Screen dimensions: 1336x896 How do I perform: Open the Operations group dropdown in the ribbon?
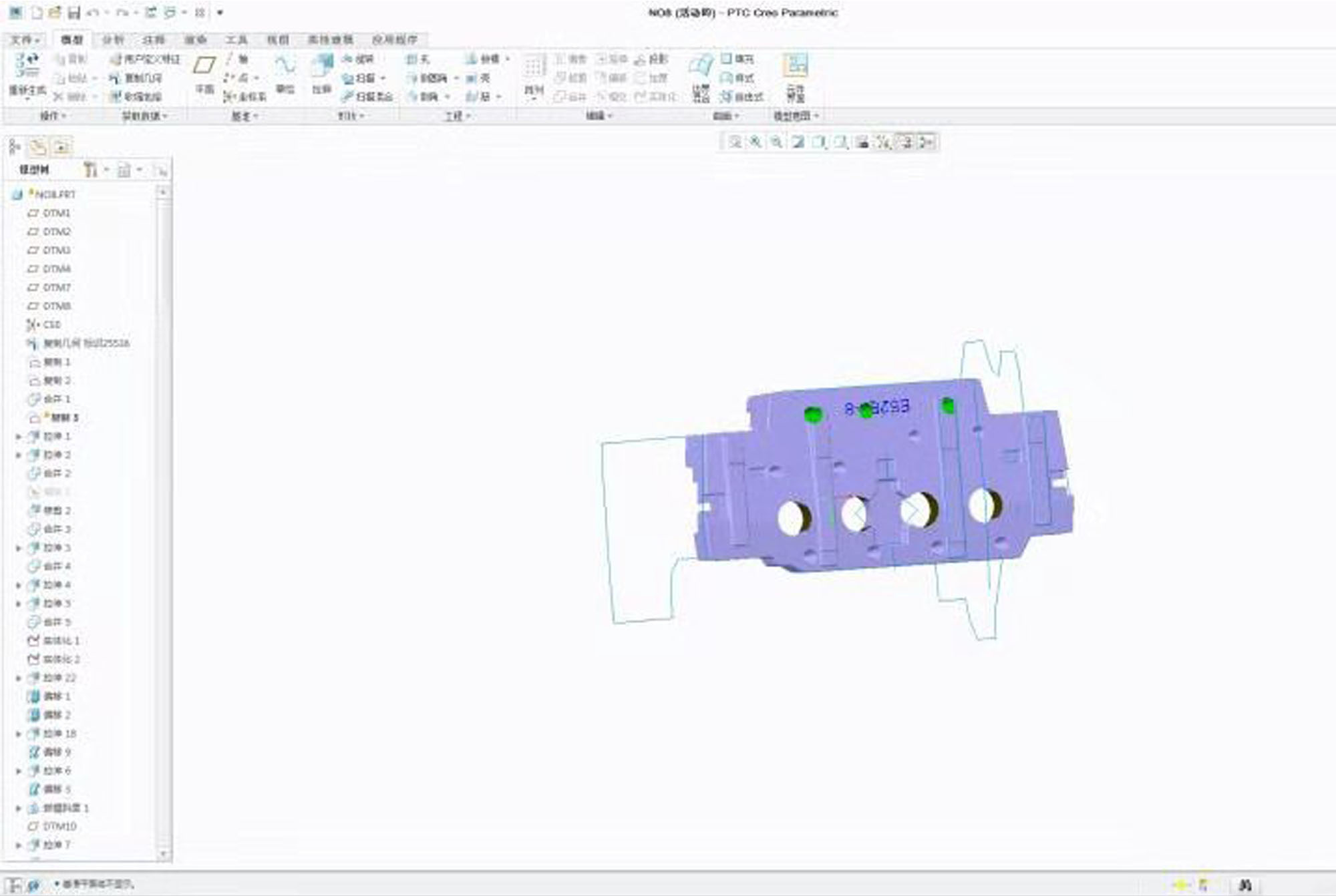tap(53, 116)
